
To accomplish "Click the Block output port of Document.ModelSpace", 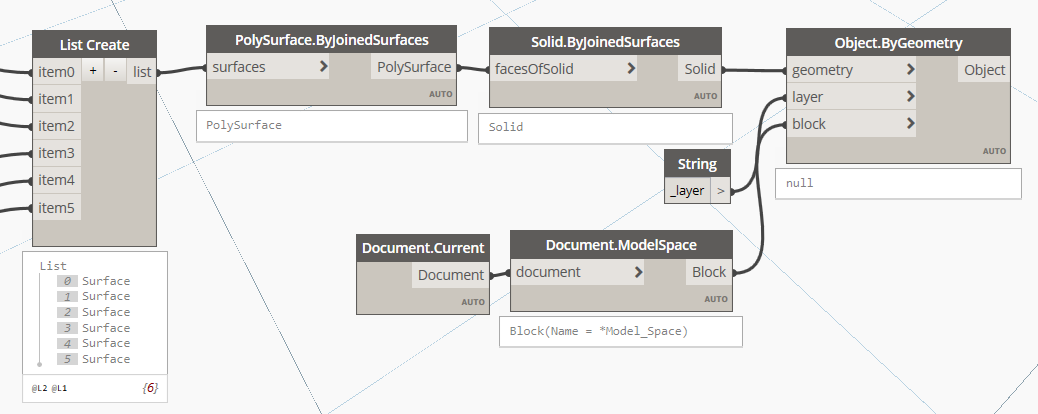I will (709, 272).
